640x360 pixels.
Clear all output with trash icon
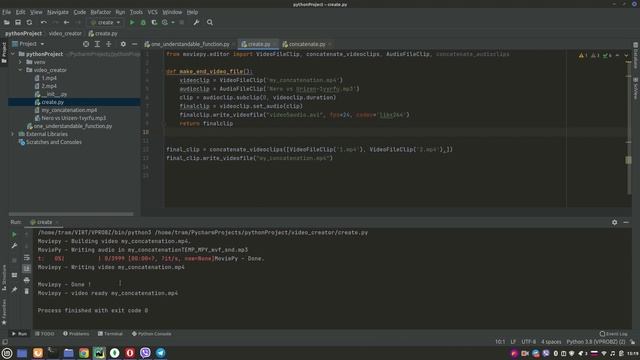coord(27,291)
